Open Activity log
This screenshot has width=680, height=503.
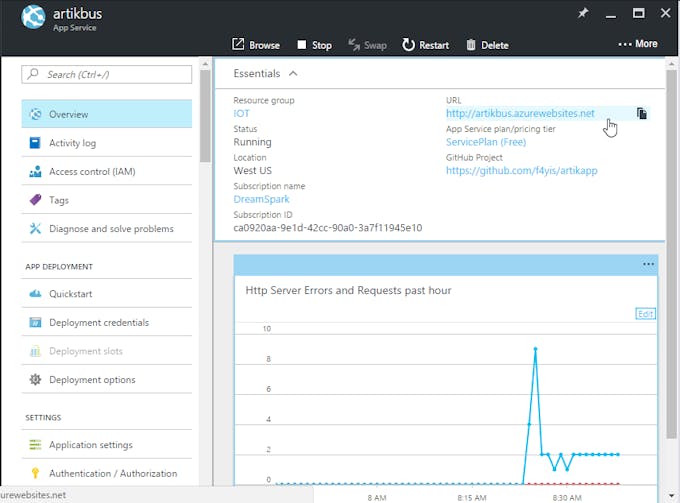[107, 143]
